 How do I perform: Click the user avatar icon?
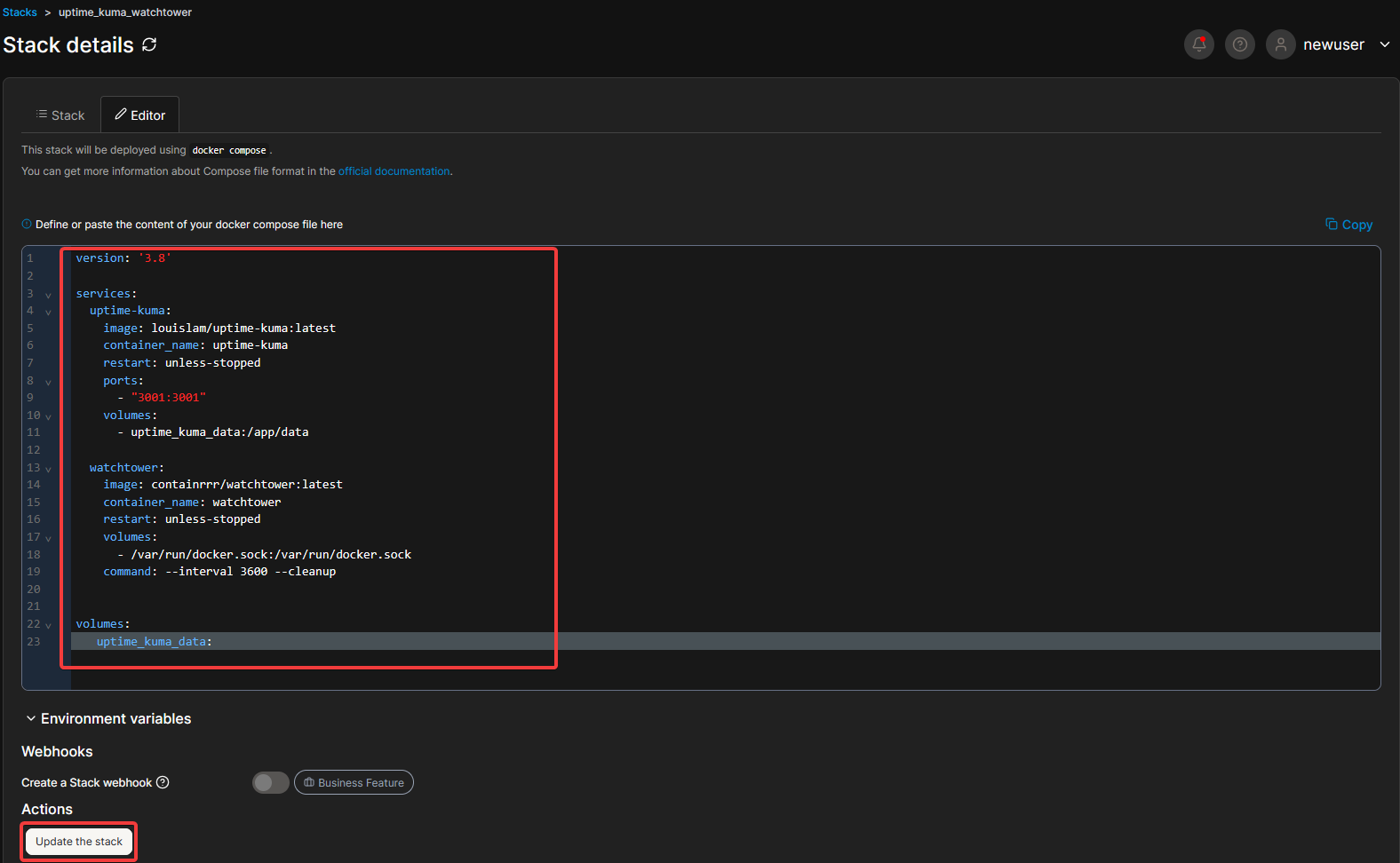tap(1280, 44)
